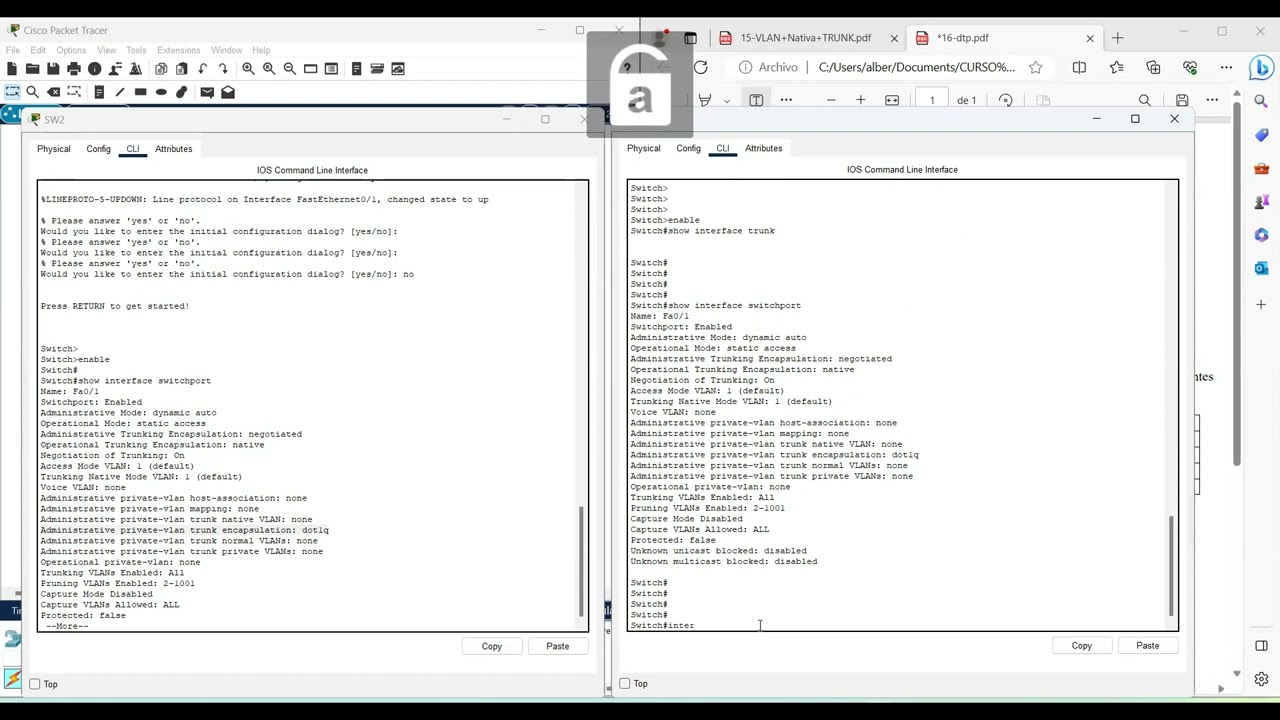Image resolution: width=1280 pixels, height=720 pixels.
Task: Click the drawing palette rectangle icon
Action: pos(310,69)
